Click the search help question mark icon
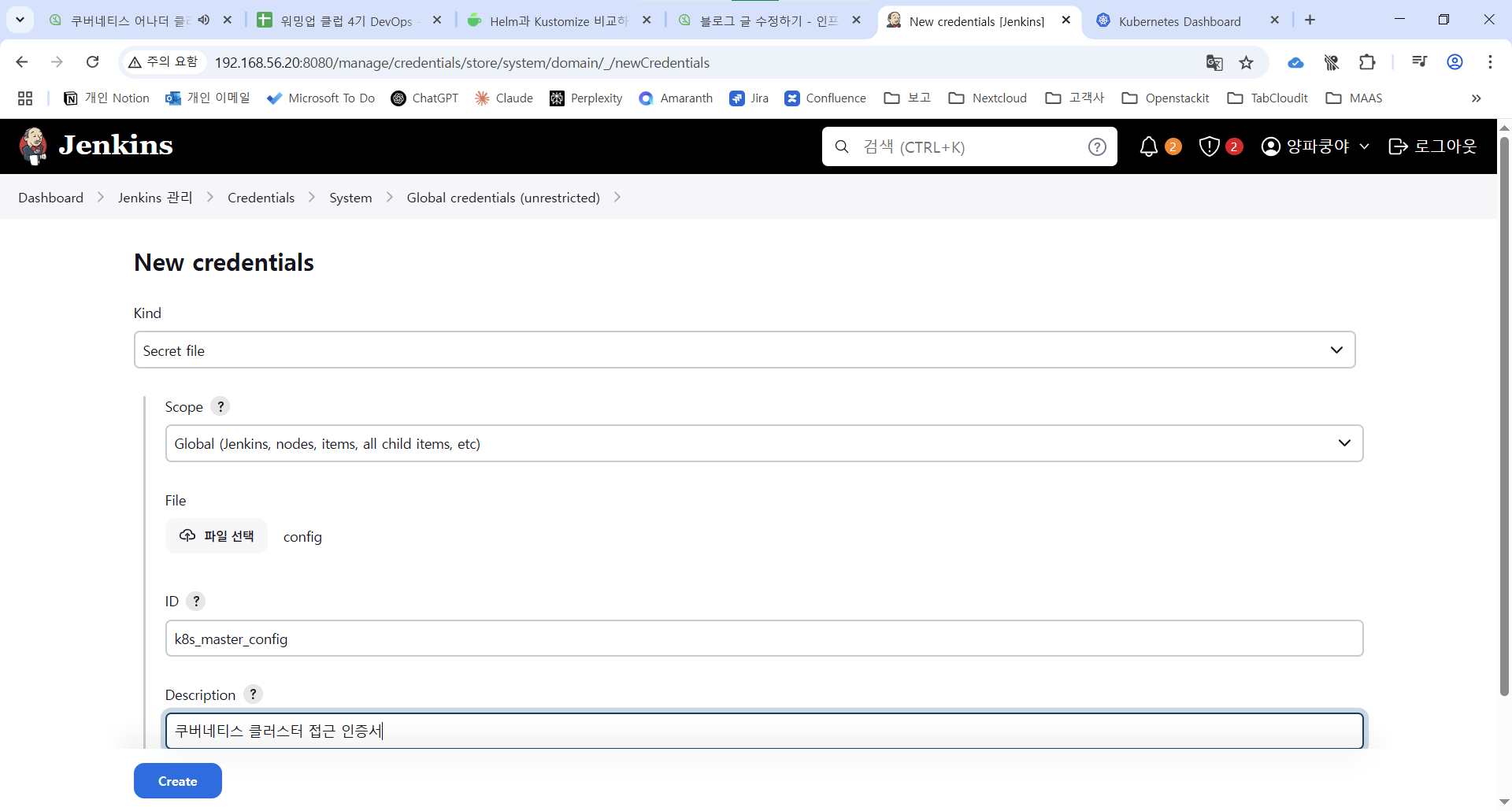 coord(1097,146)
